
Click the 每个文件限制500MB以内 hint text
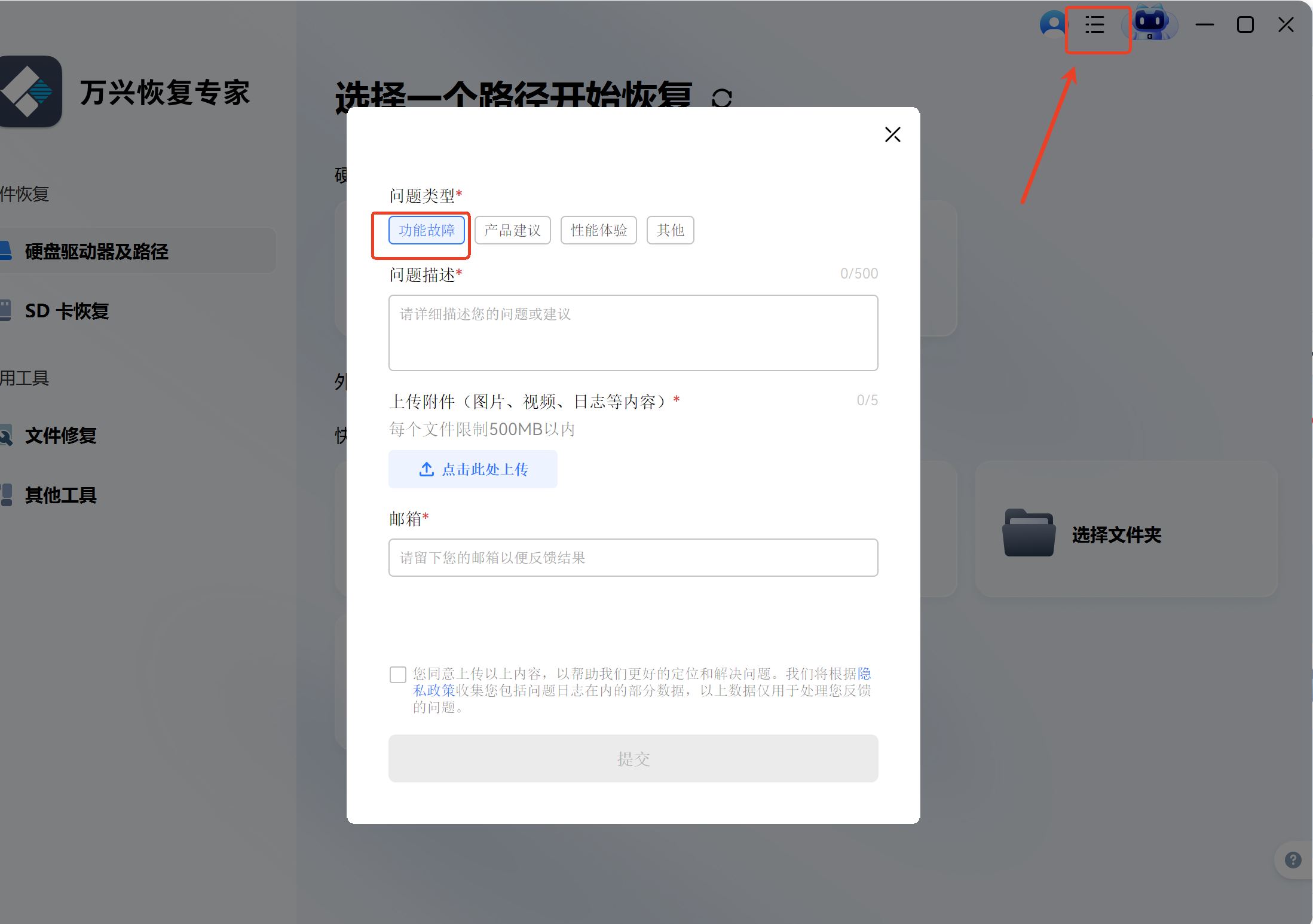(482, 429)
